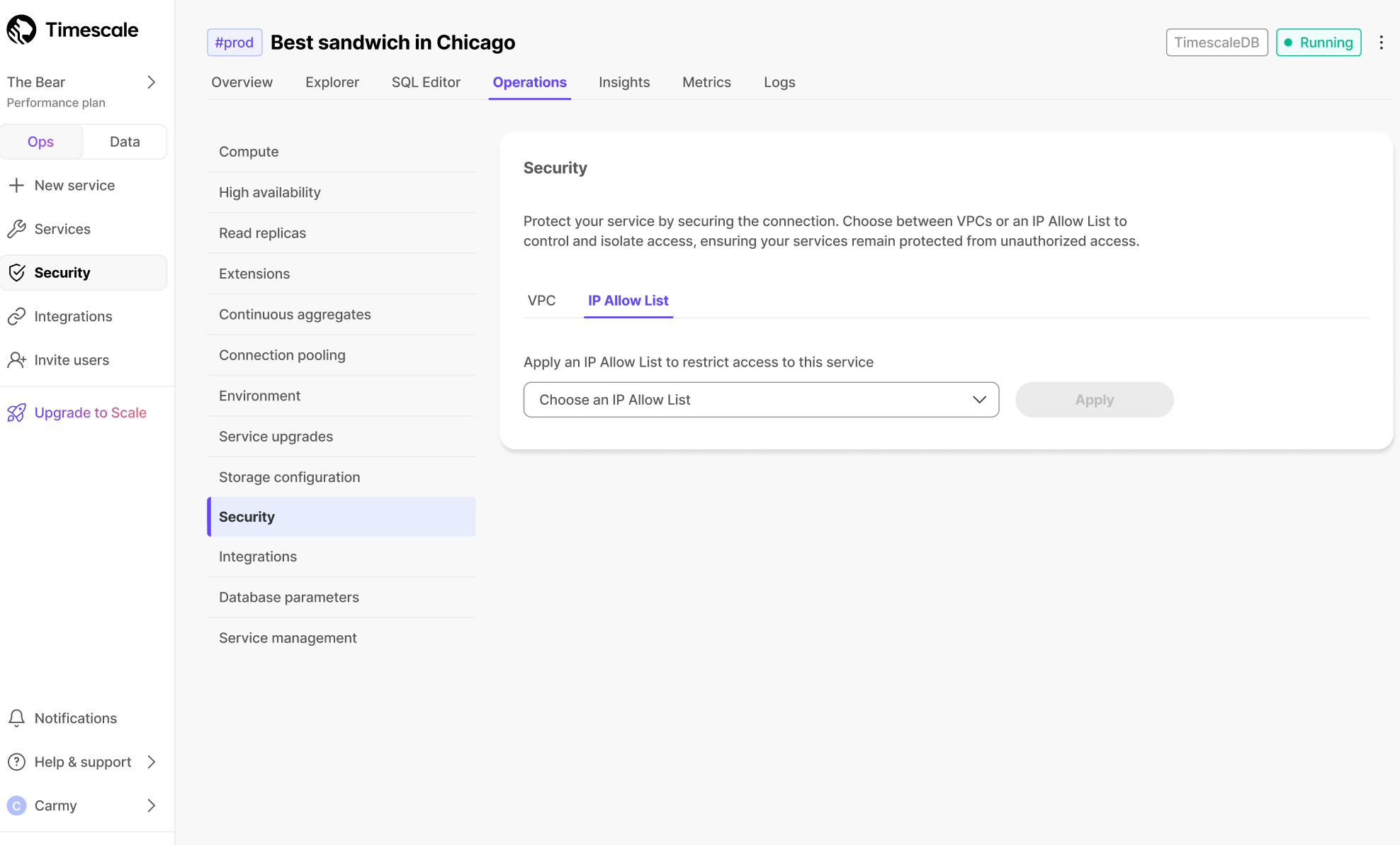Click the add-person icon for Invite users
The image size is (1400, 845).
pyautogui.click(x=16, y=360)
